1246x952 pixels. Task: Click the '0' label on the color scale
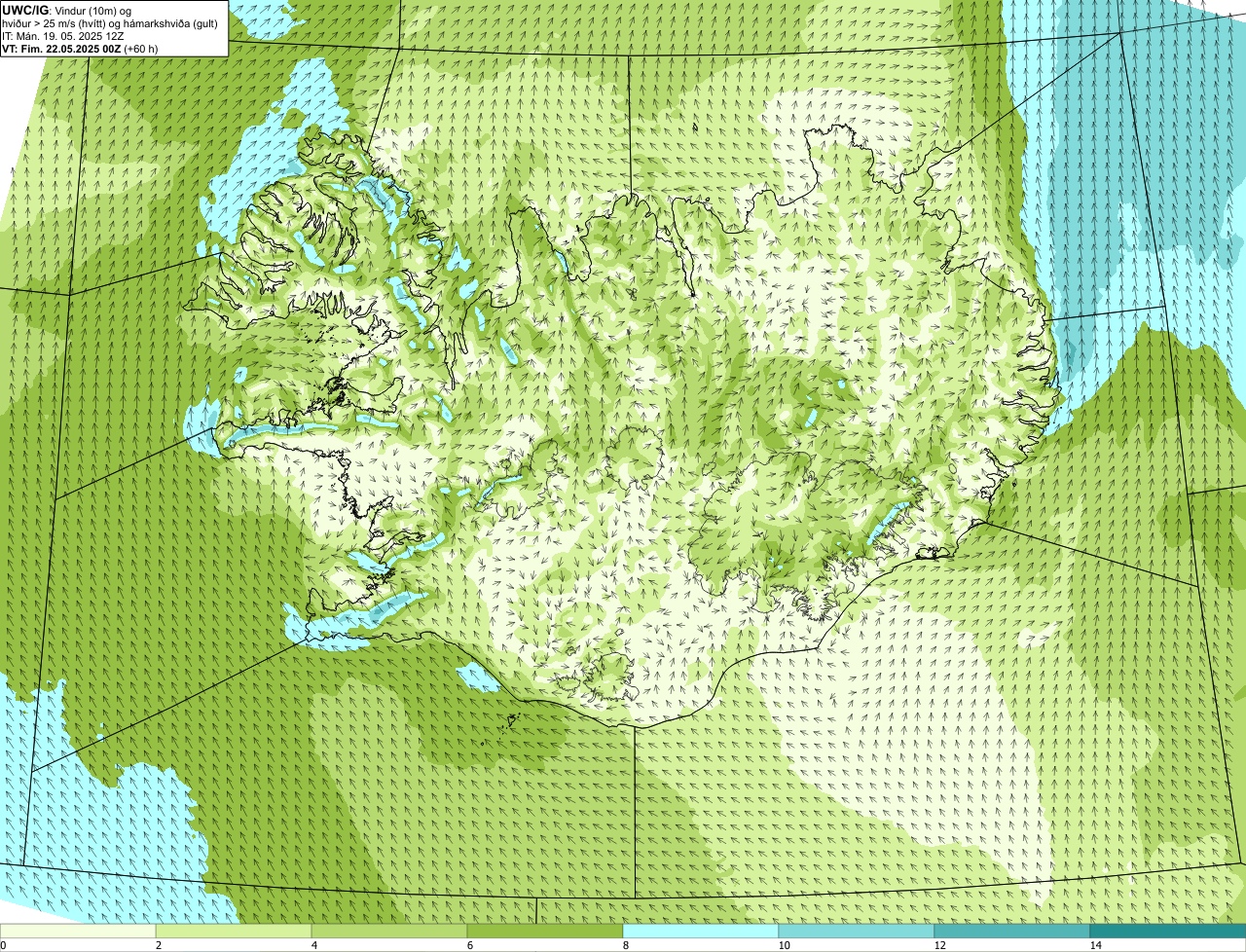coord(3,945)
